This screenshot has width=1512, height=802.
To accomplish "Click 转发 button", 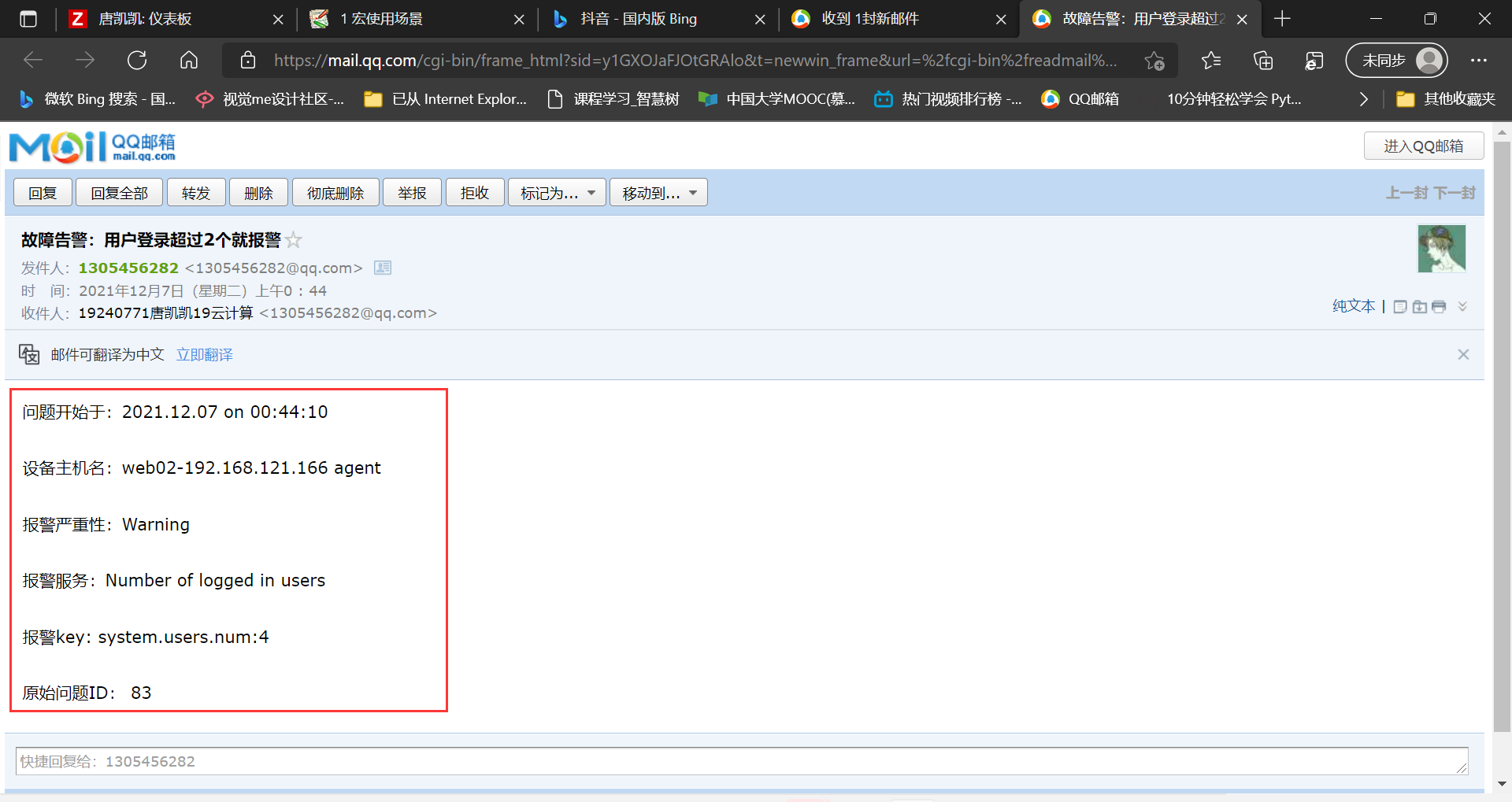I will click(196, 193).
